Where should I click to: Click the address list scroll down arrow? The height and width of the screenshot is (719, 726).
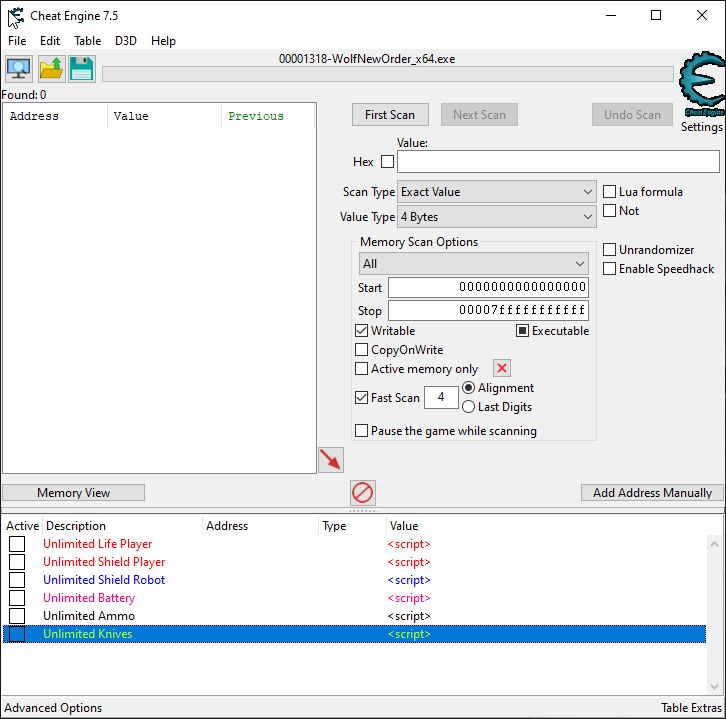[714, 687]
